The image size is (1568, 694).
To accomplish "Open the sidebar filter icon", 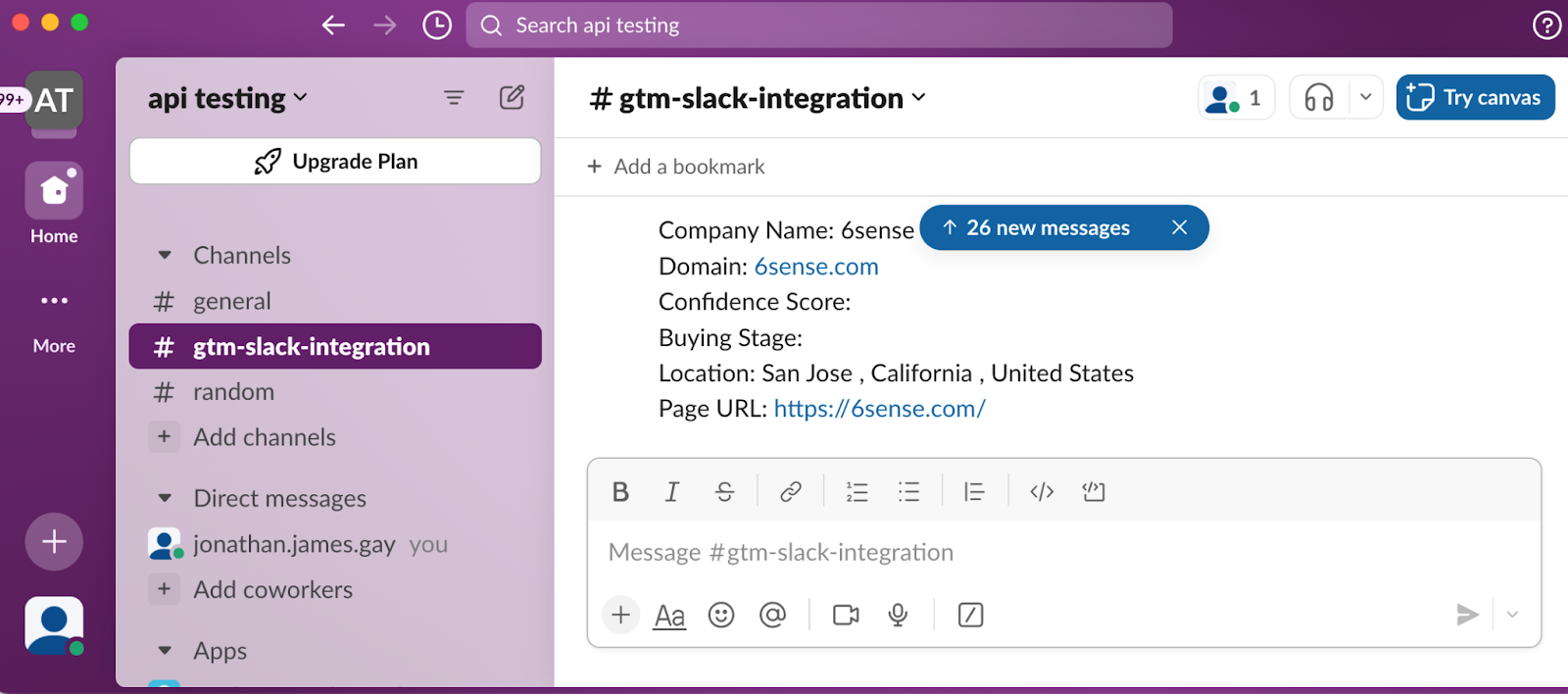I will tap(454, 98).
